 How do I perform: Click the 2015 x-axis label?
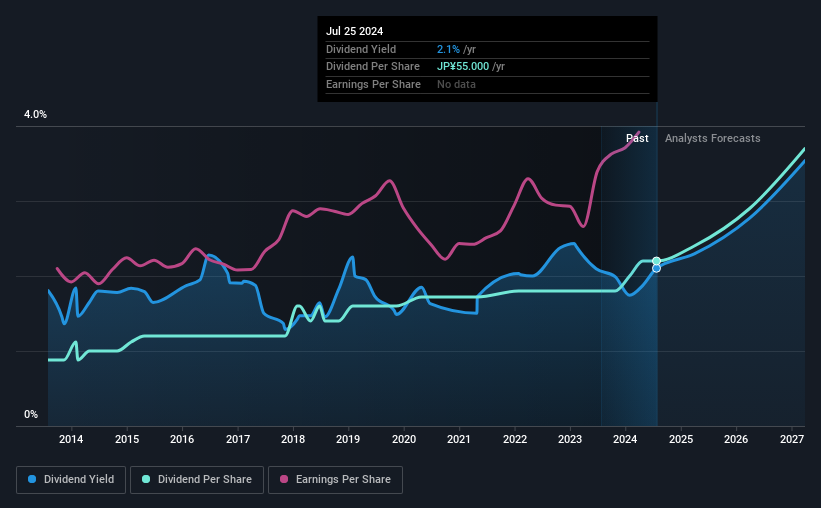[127, 439]
